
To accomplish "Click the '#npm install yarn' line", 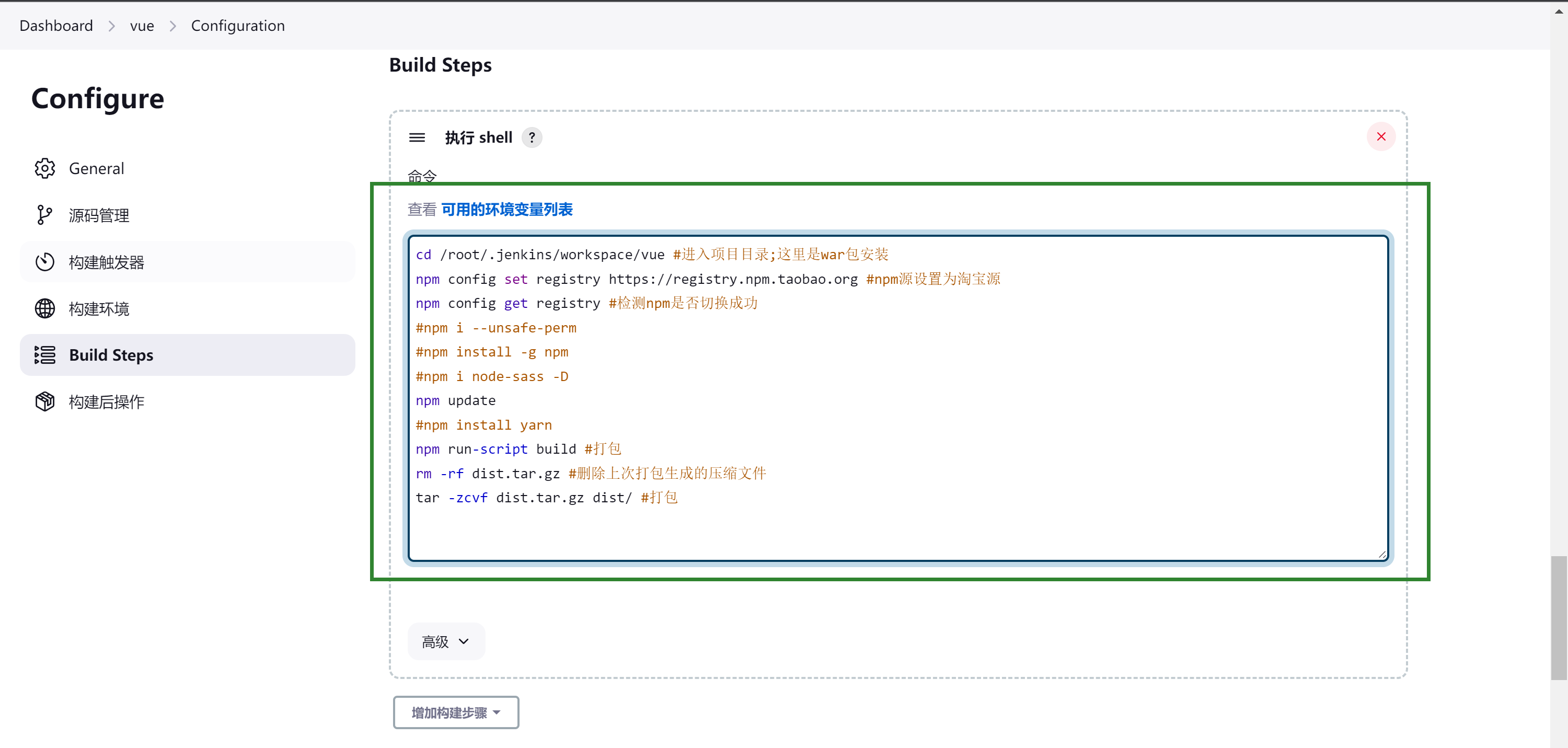I will click(x=484, y=425).
